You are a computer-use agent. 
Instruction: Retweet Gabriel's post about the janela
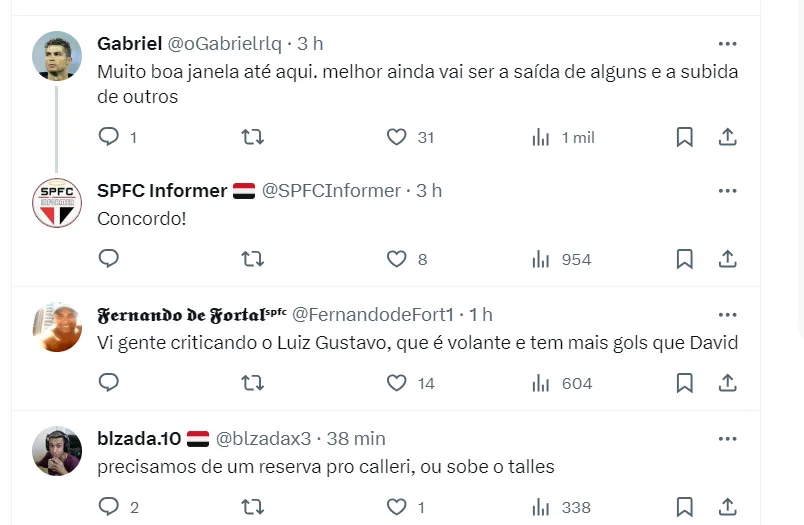(253, 137)
